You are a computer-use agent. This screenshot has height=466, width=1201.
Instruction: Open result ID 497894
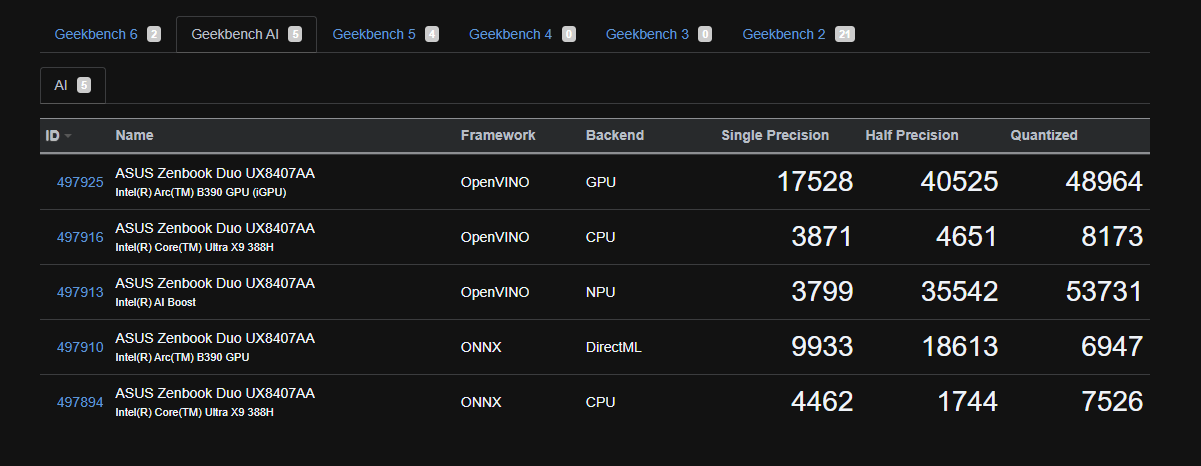[x=80, y=402]
